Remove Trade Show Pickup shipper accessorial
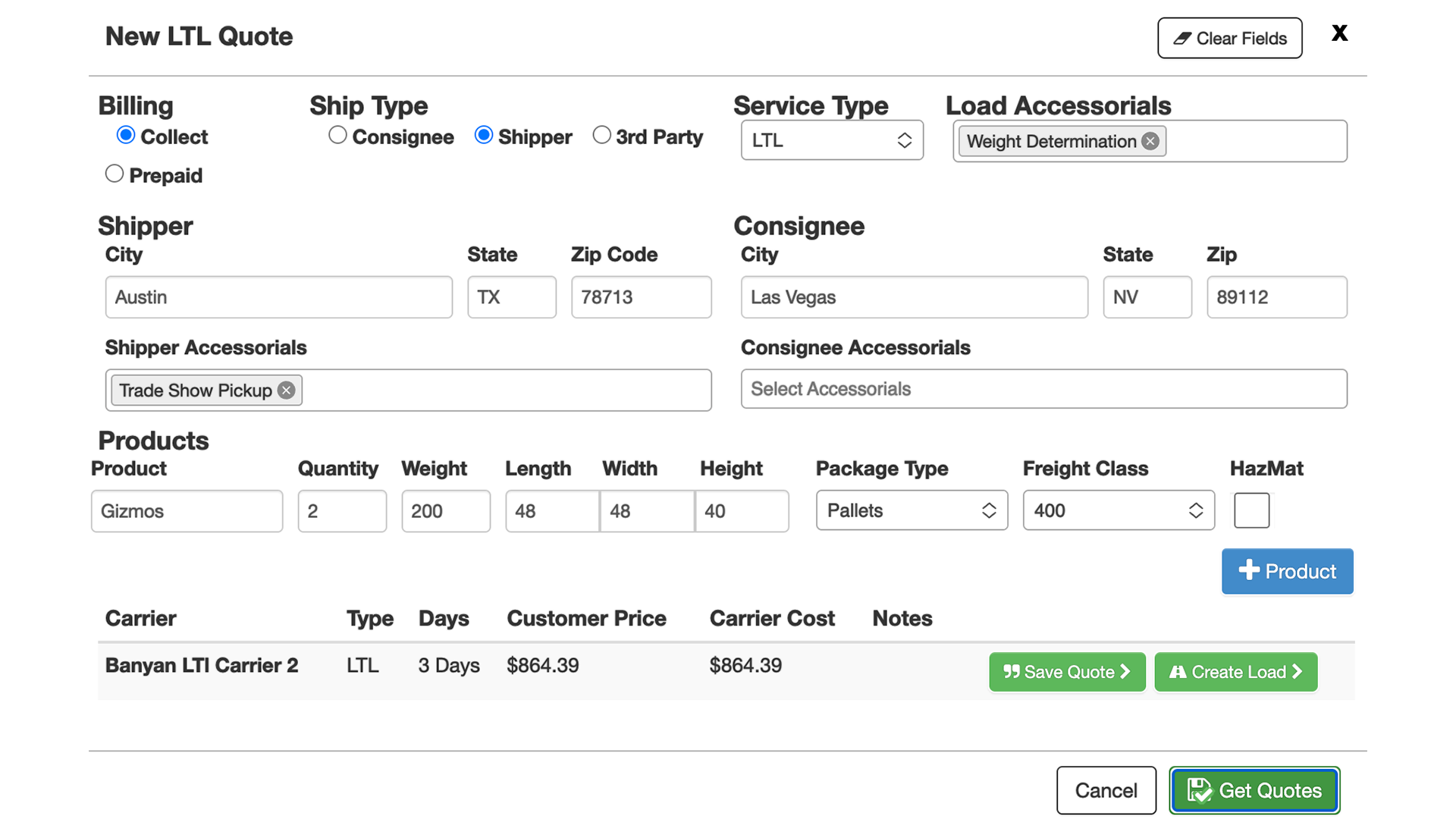The height and width of the screenshot is (819, 1456). pos(287,390)
